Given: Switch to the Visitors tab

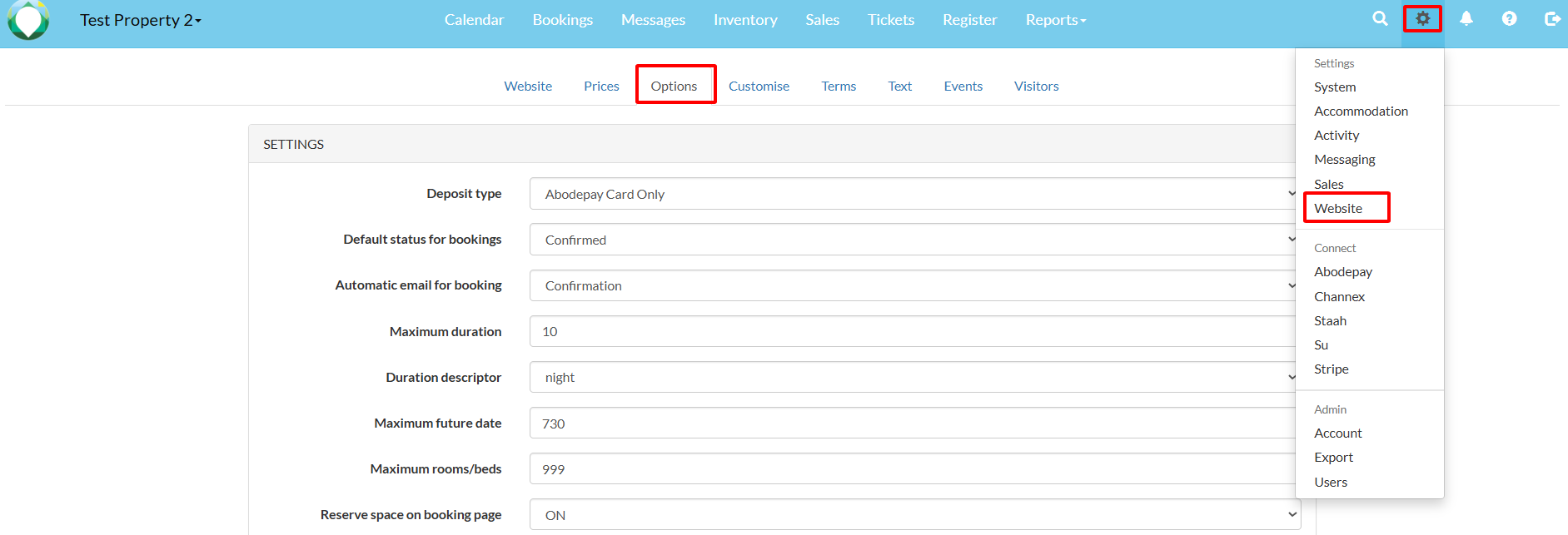Looking at the screenshot, I should coord(1036,87).
